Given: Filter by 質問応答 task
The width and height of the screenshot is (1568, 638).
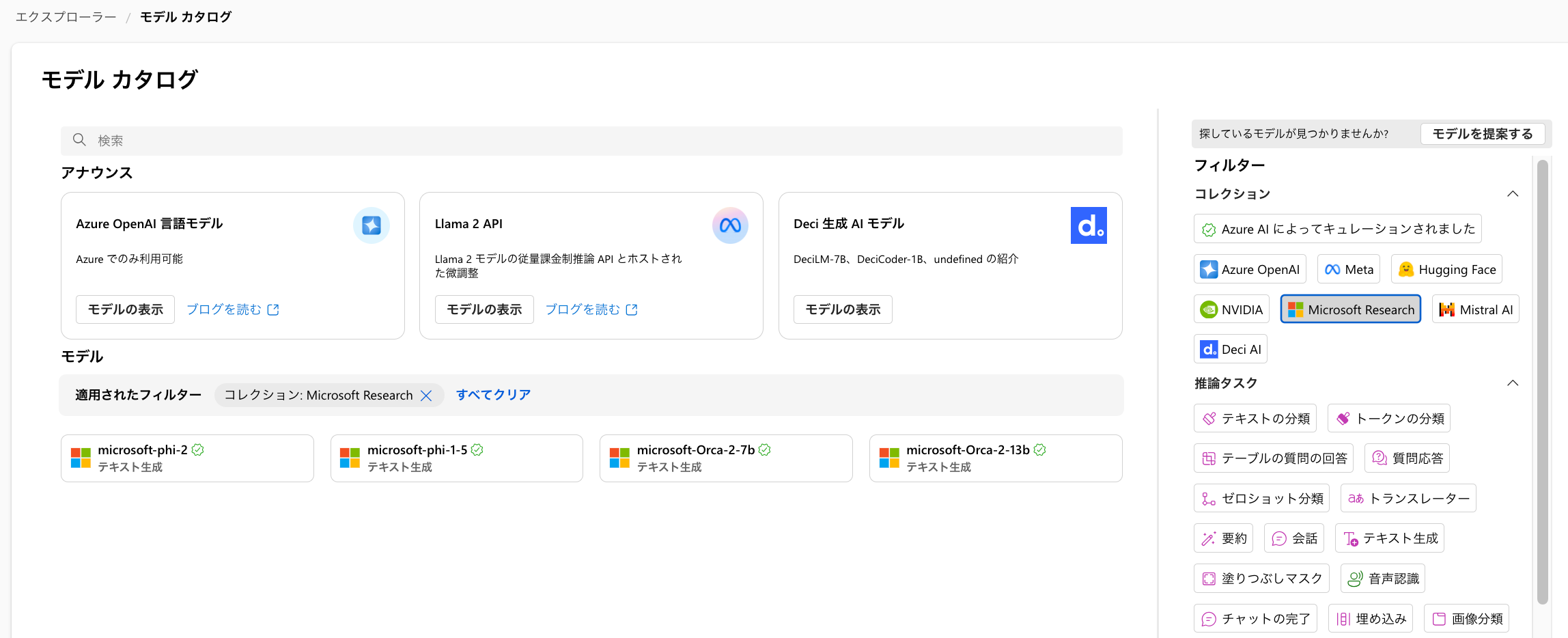Looking at the screenshot, I should click(x=1407, y=458).
